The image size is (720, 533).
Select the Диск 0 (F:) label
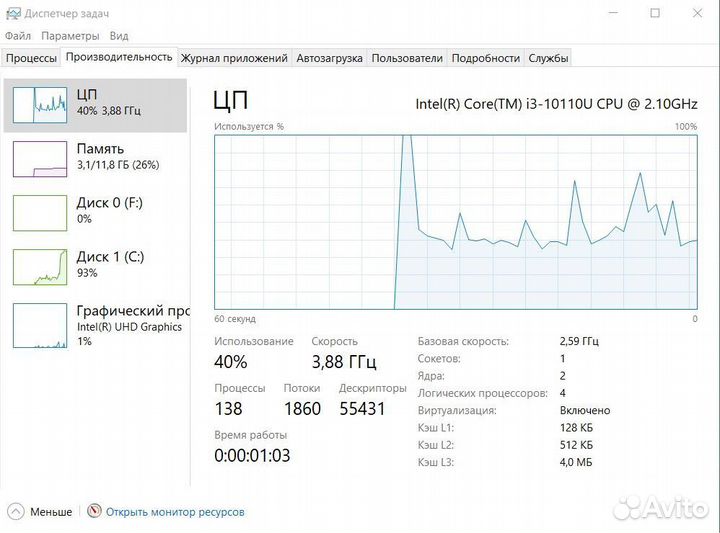point(110,202)
